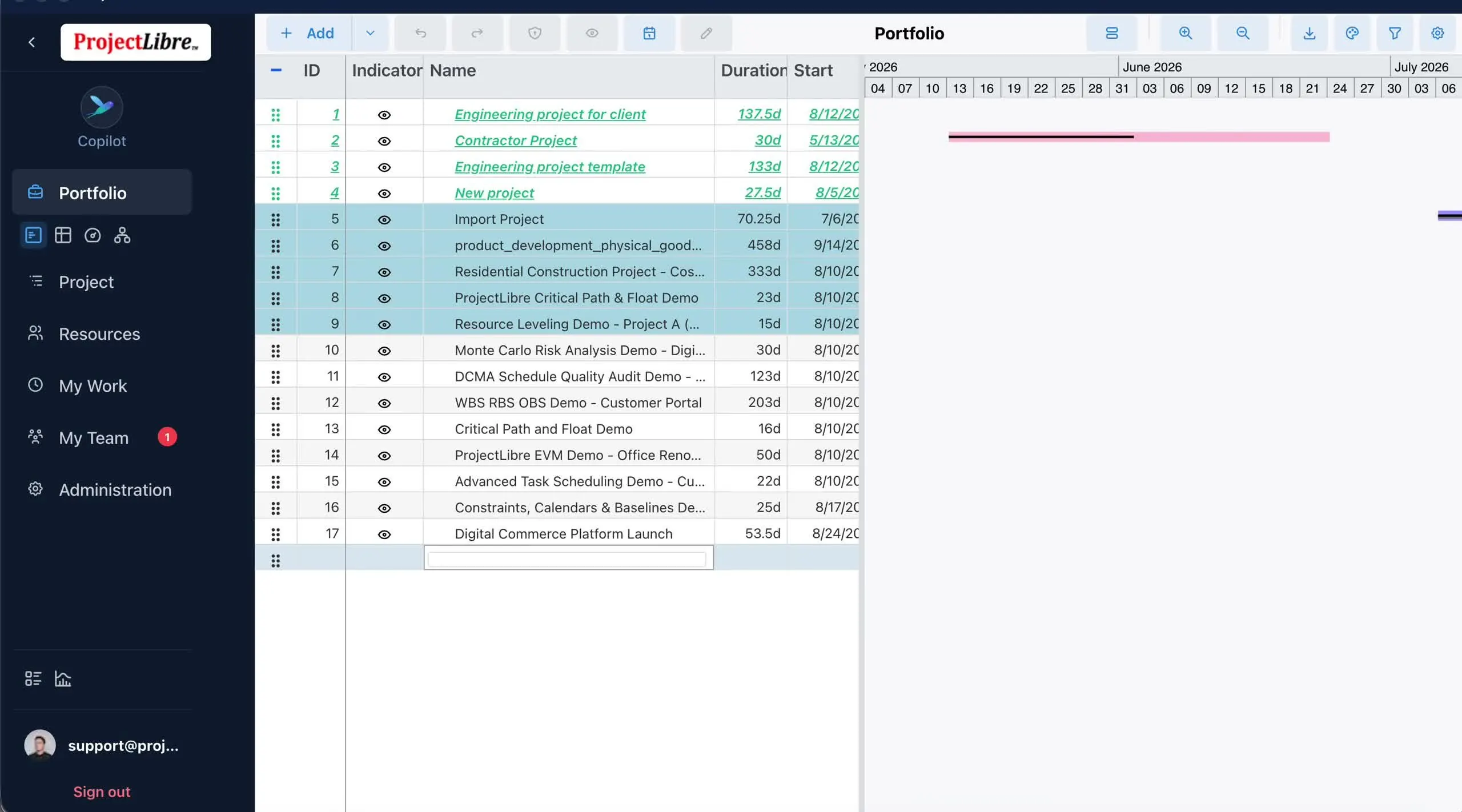Open the New project link
Screen dimensions: 1462x812
(494, 193)
